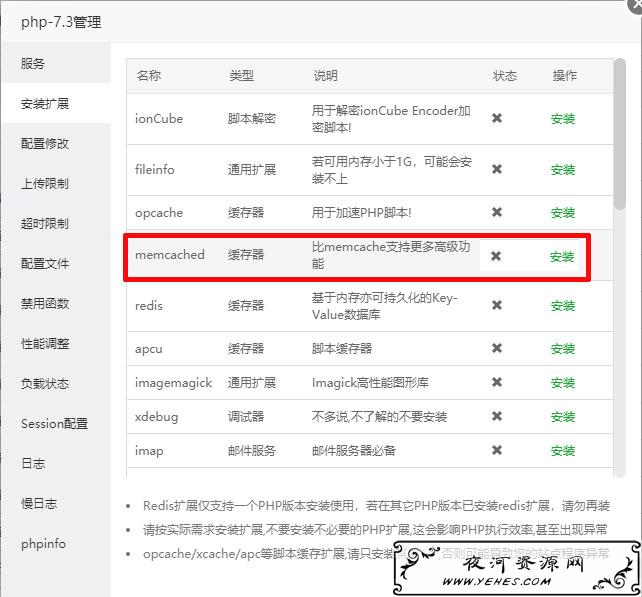The image size is (642, 597).
Task: Select the apcu name cell
Action: [x=149, y=349]
